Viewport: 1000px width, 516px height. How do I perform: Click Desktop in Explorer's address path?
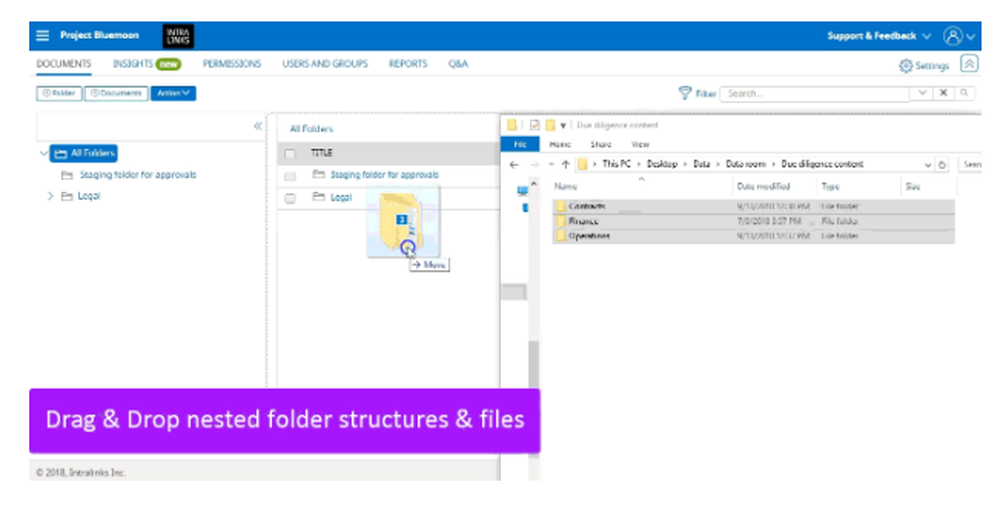click(x=662, y=164)
